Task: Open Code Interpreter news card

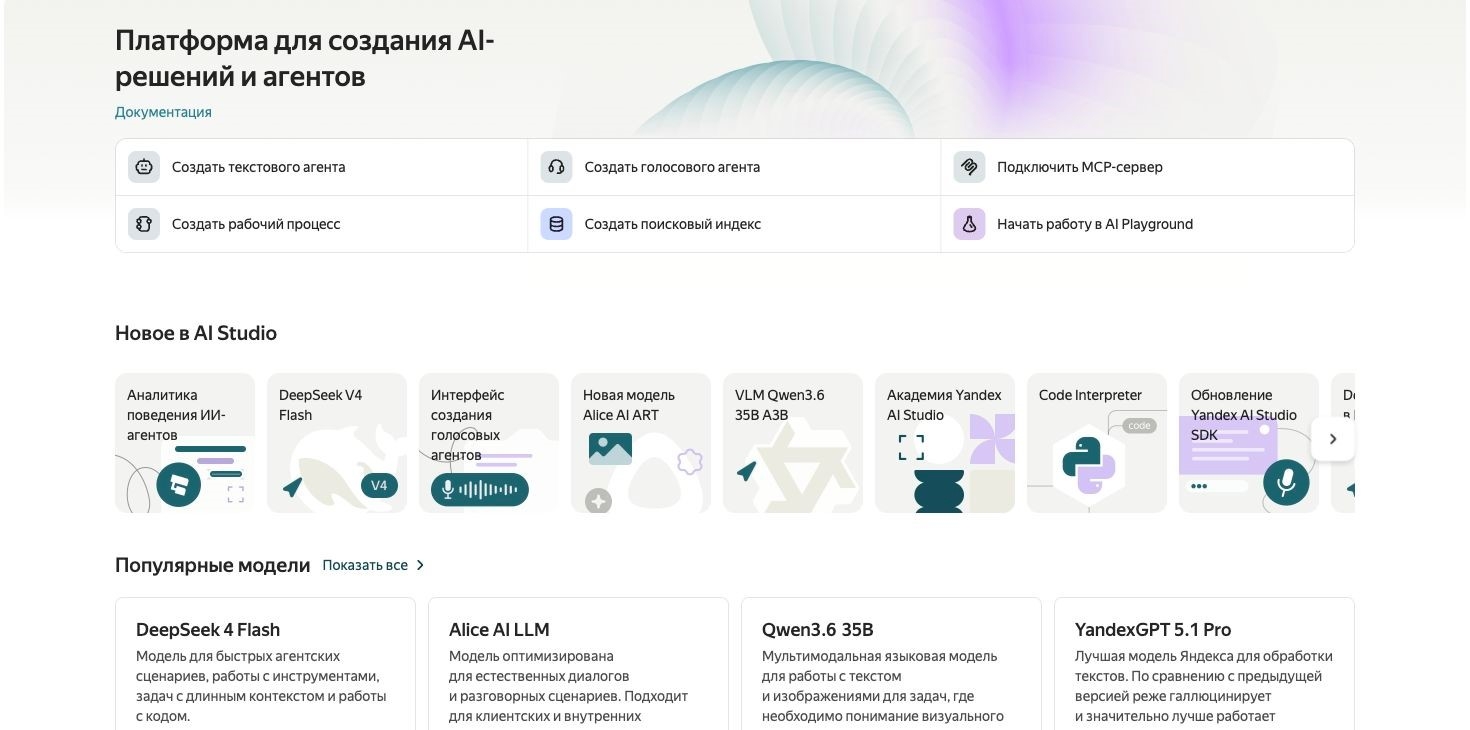Action: point(1097,443)
